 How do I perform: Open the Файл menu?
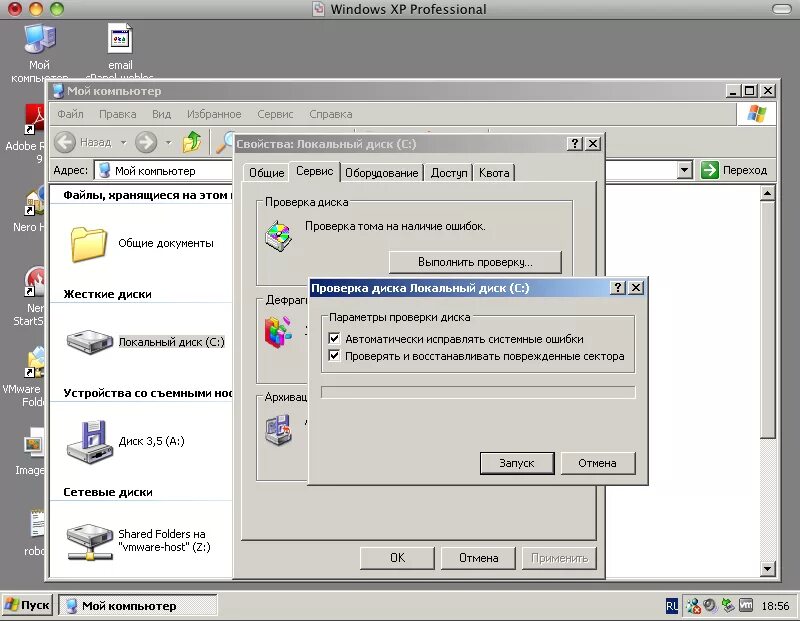70,114
